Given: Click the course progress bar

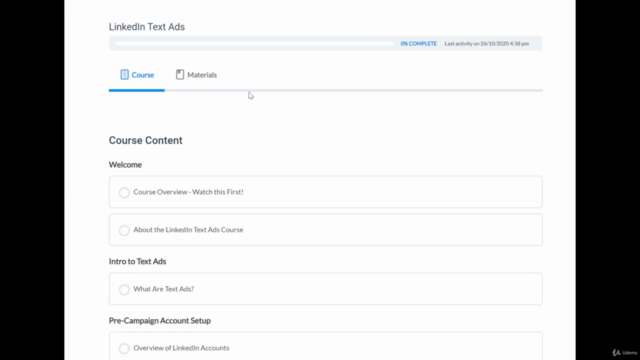Looking at the screenshot, I should coord(254,43).
